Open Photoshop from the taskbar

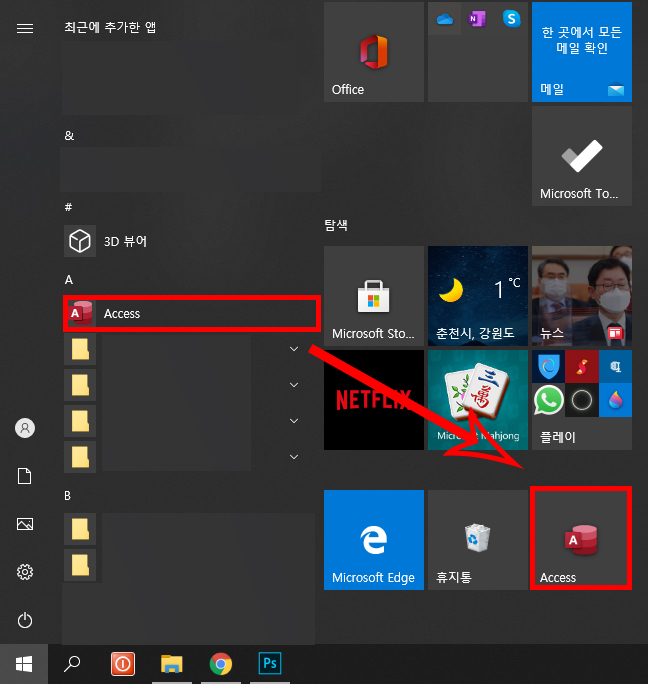pos(270,663)
